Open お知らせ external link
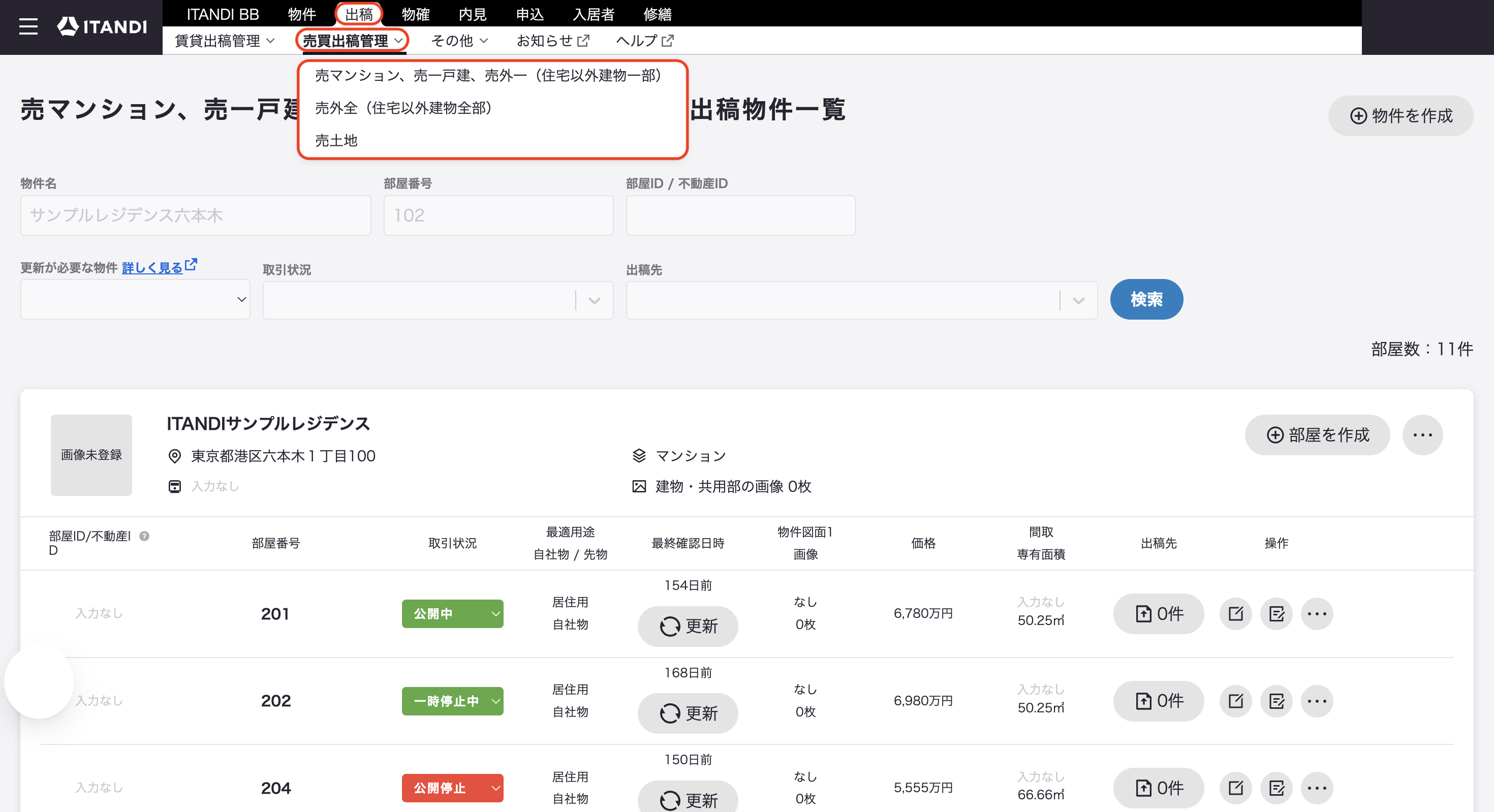Image resolution: width=1494 pixels, height=812 pixels. (553, 41)
